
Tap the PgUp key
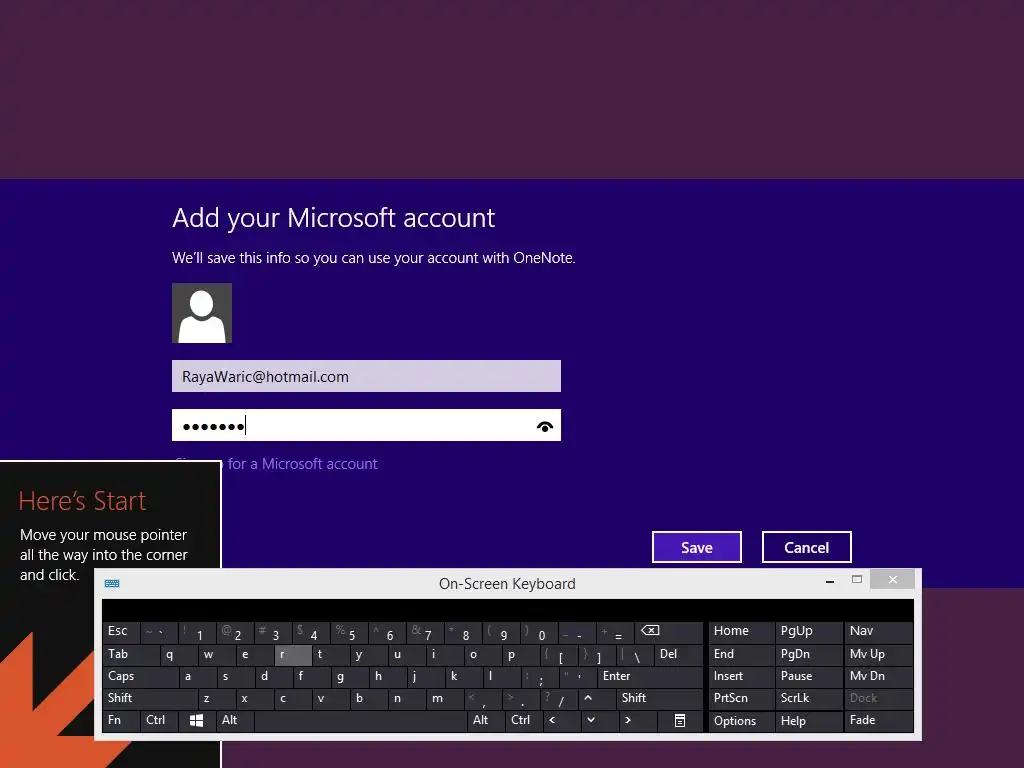point(809,632)
